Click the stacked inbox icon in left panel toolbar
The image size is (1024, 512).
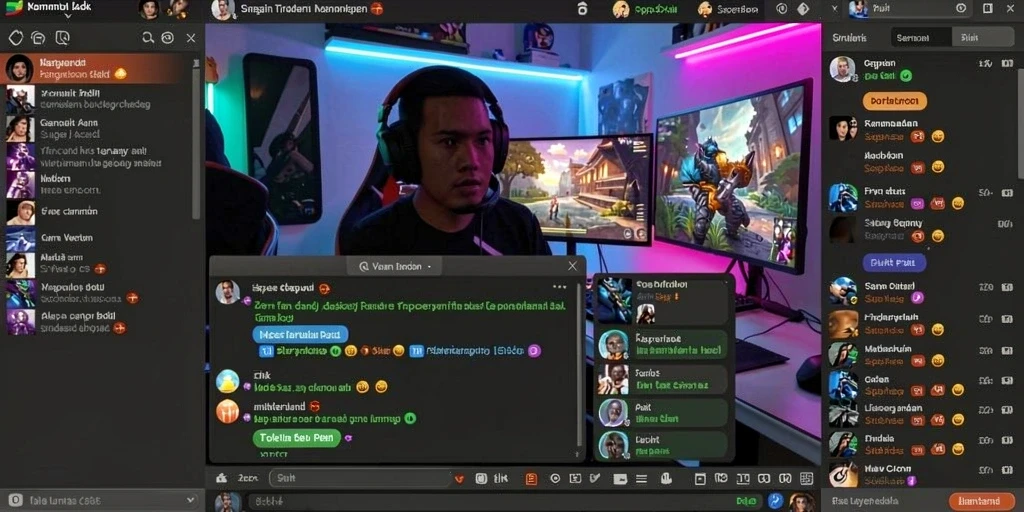pos(39,39)
